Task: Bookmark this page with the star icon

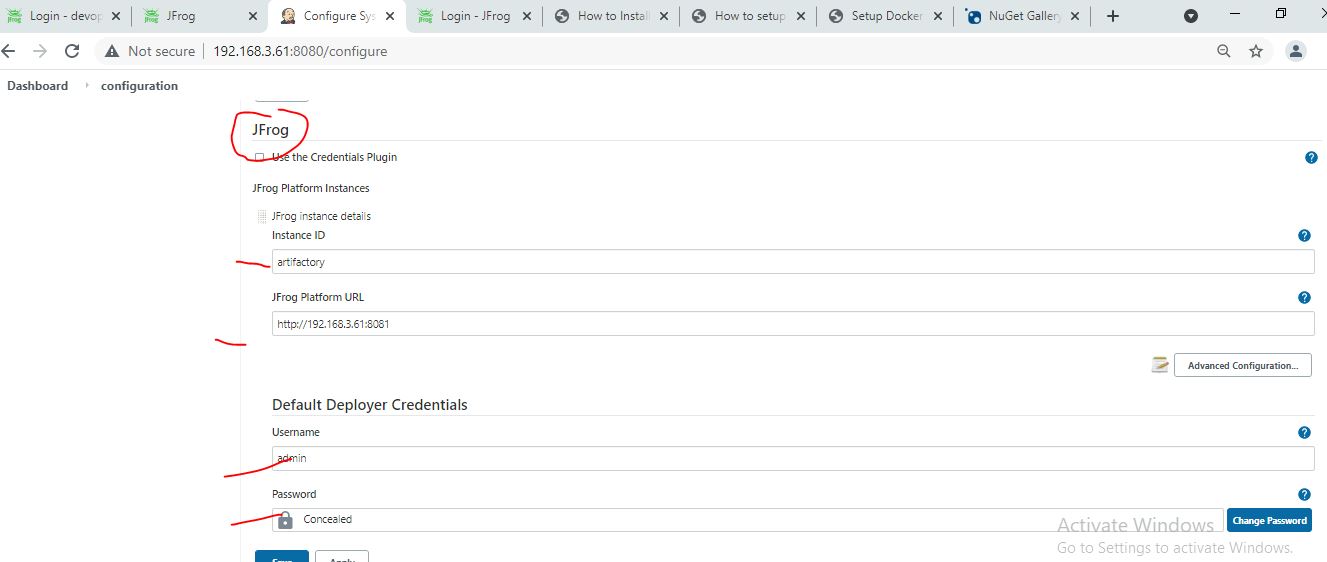Action: pos(1256,51)
